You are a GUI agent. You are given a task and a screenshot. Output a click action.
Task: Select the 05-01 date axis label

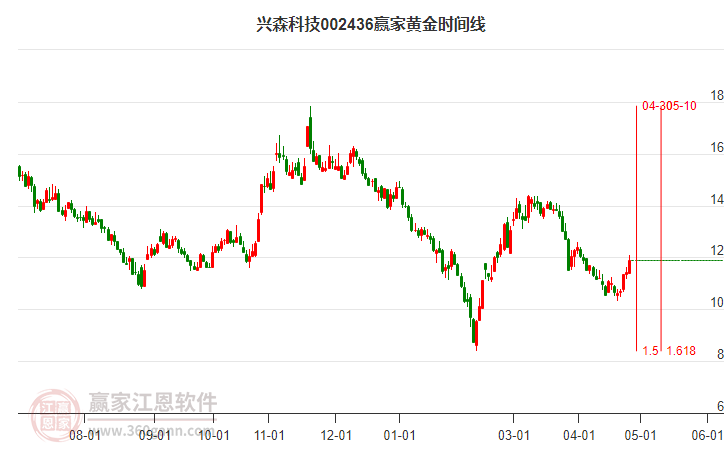point(641,435)
